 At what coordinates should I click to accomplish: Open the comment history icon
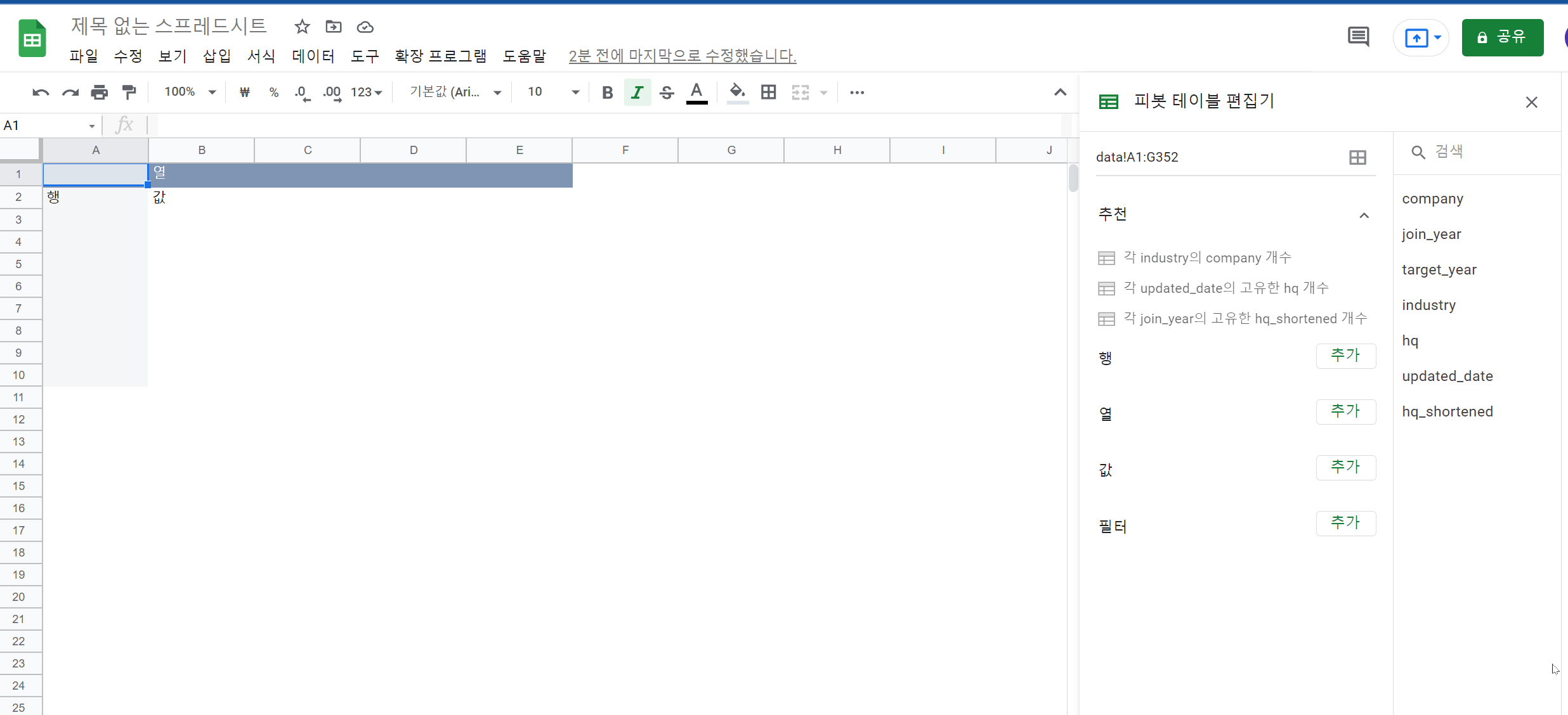click(1358, 37)
